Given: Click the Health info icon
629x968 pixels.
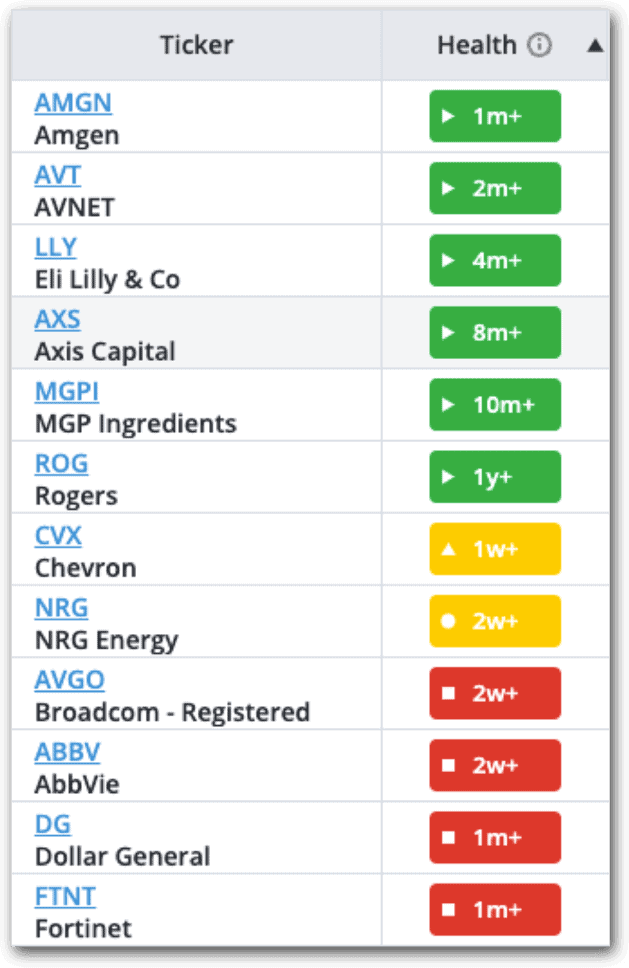Looking at the screenshot, I should (539, 45).
